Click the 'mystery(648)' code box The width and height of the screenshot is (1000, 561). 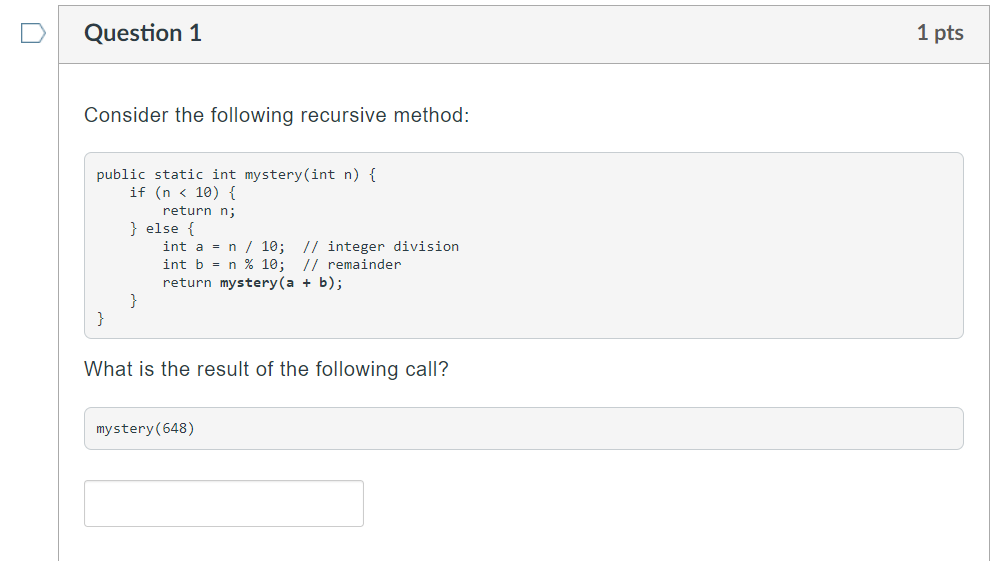click(524, 428)
